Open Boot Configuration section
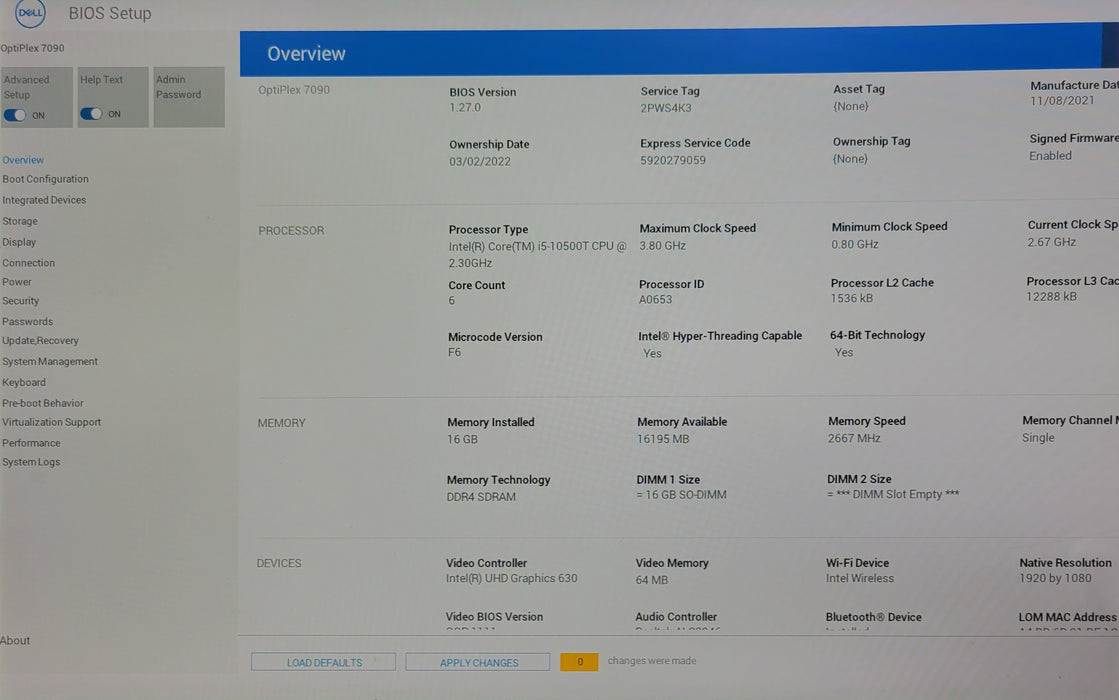This screenshot has height=700, width=1119. (x=46, y=179)
